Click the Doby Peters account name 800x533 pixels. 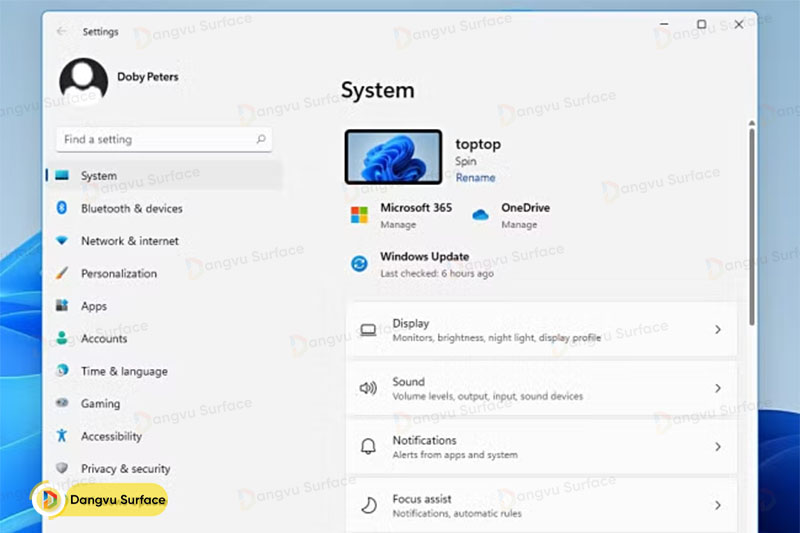coord(148,77)
